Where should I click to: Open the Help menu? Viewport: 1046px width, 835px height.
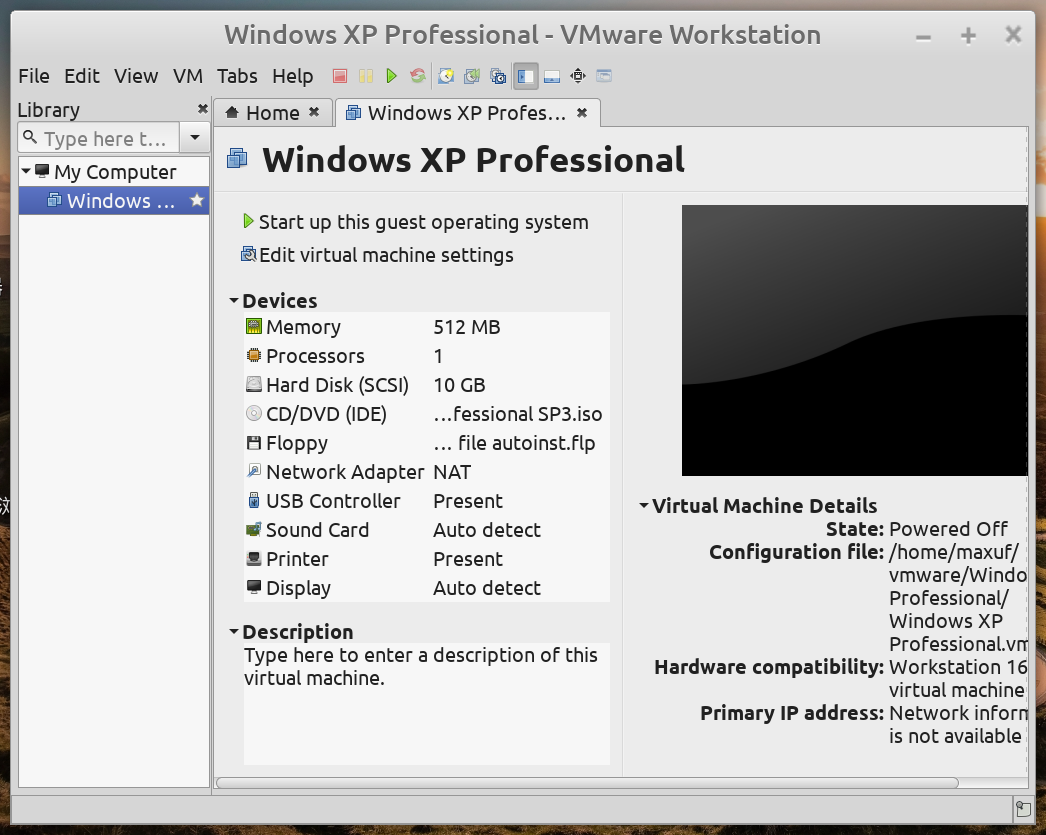click(292, 76)
